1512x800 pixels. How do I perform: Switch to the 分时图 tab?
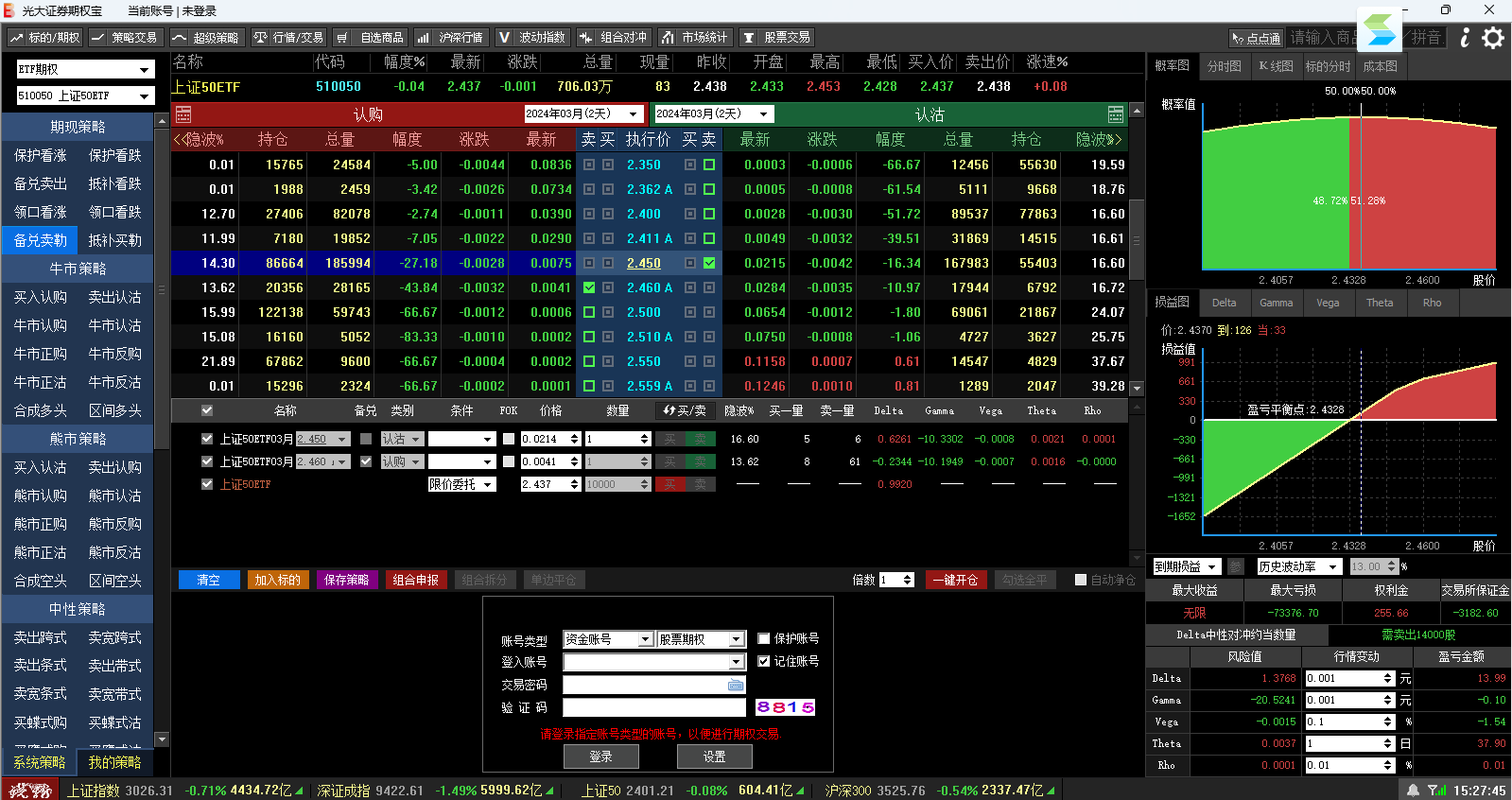1224,66
